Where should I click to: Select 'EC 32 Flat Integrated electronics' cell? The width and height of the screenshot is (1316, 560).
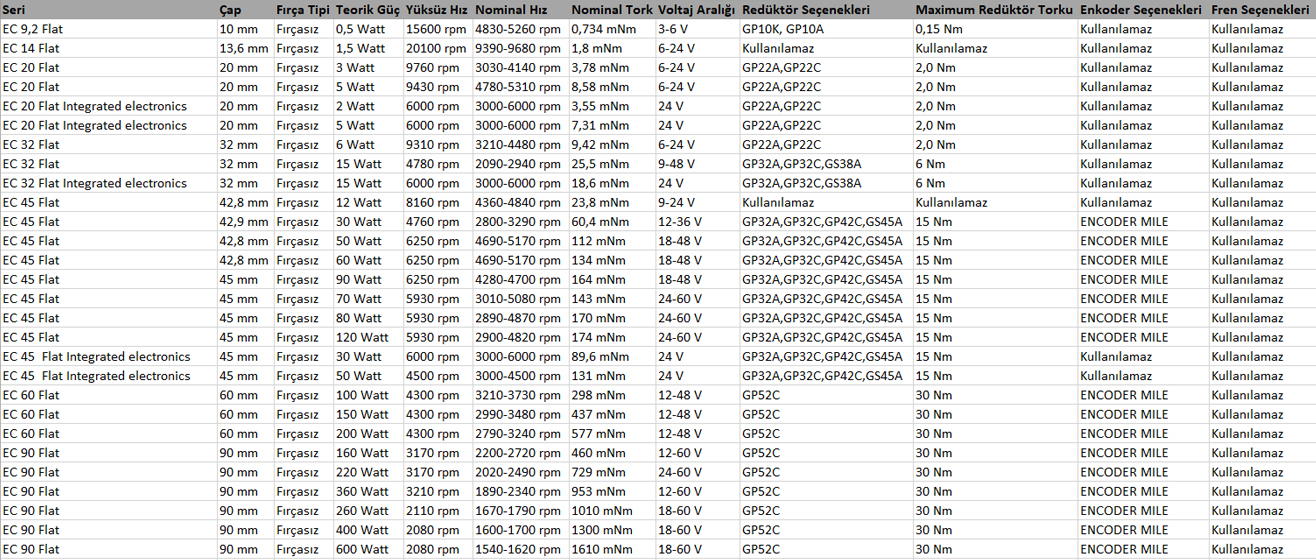pyautogui.click(x=108, y=183)
